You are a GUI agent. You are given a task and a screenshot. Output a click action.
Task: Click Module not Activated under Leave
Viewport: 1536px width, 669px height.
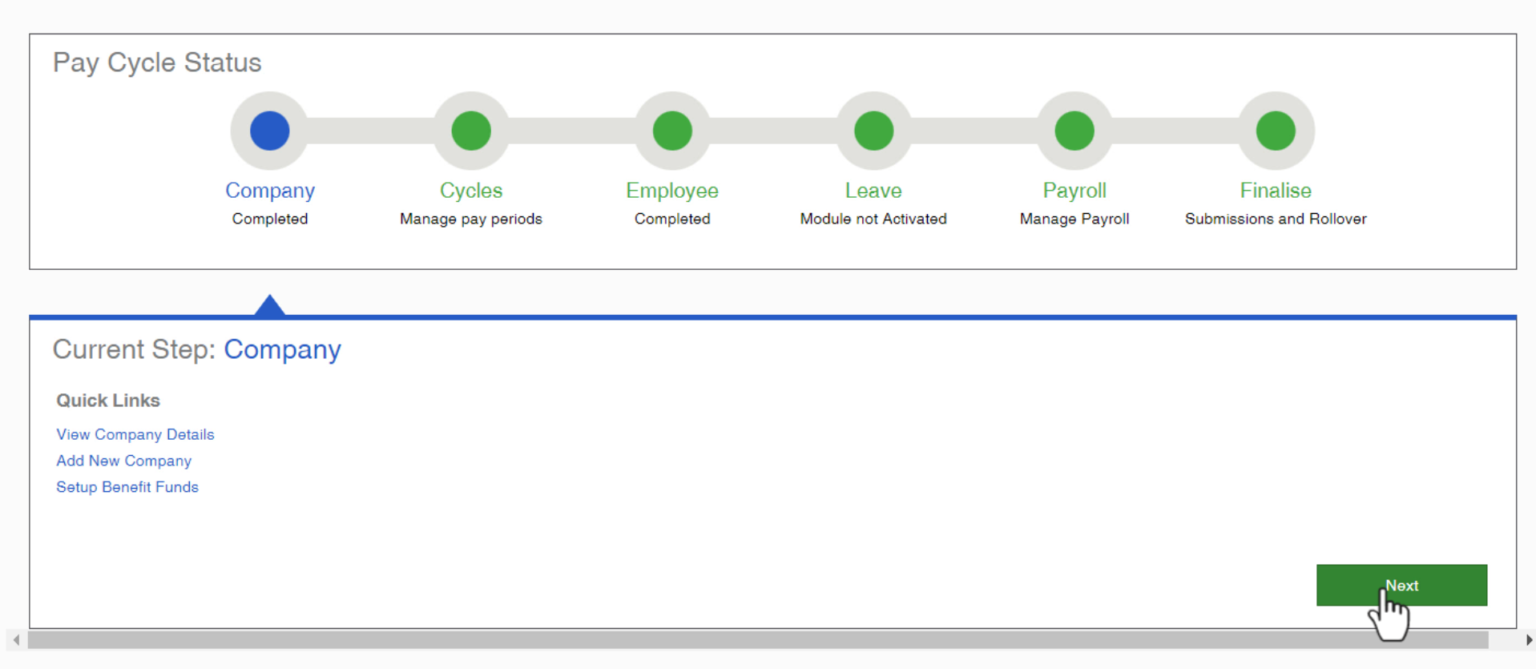[x=872, y=218]
